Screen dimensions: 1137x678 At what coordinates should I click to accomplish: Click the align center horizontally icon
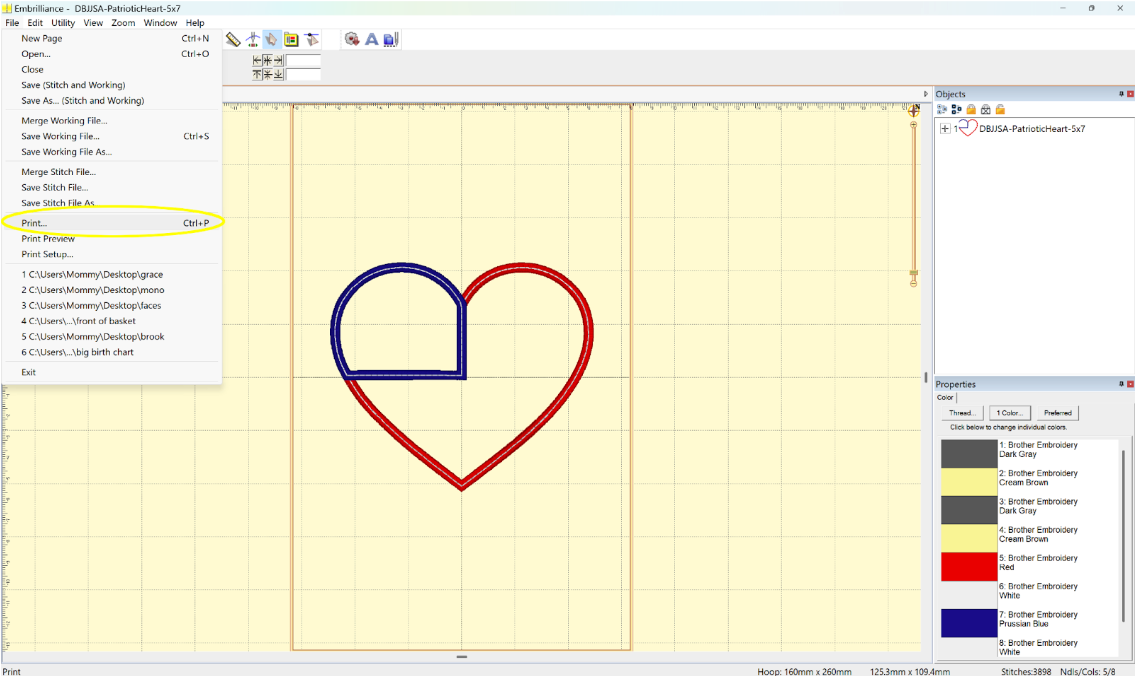click(x=267, y=61)
